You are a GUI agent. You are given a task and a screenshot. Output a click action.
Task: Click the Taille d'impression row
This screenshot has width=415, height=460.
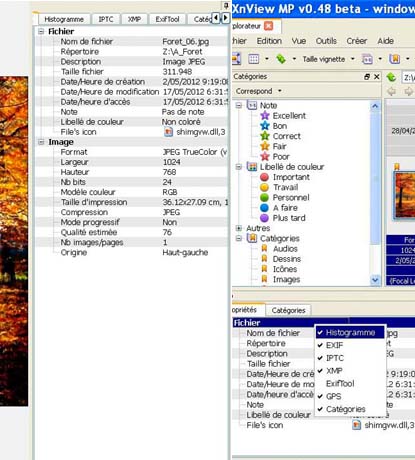132,202
